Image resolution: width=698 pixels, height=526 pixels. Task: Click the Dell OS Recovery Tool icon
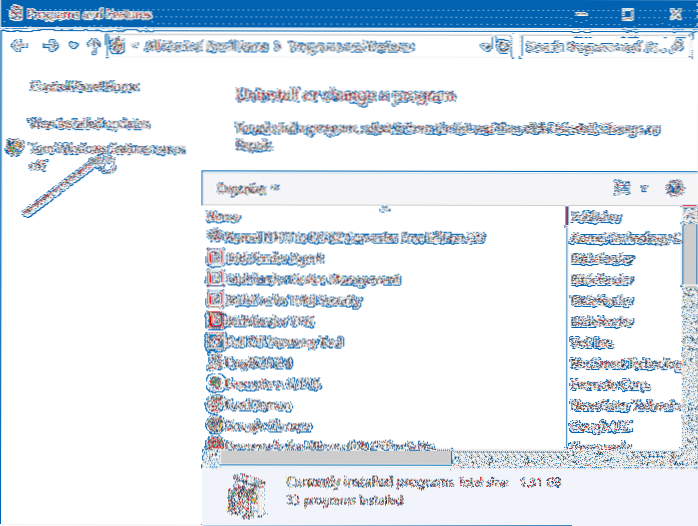pyautogui.click(x=215, y=341)
